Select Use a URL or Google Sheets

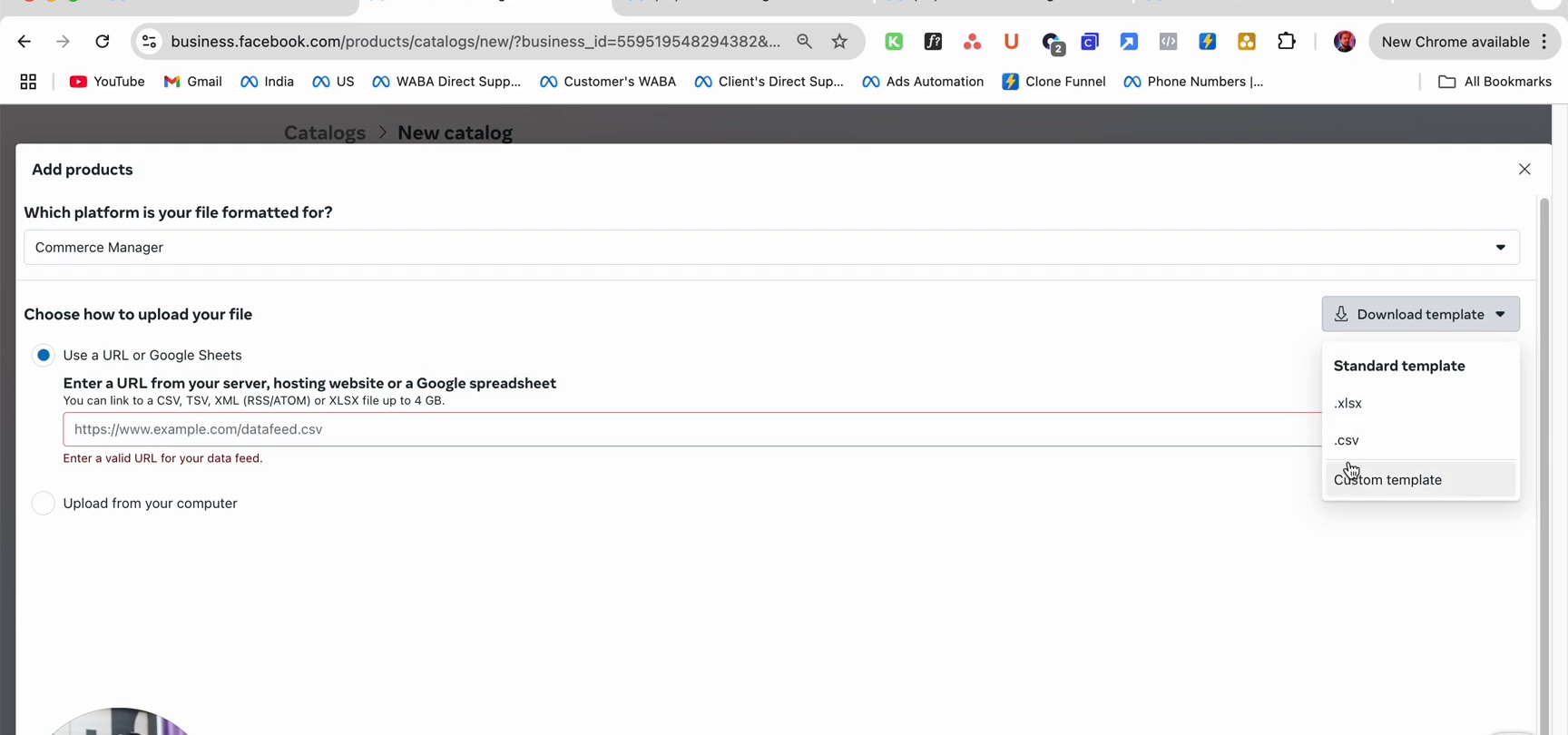tap(44, 355)
